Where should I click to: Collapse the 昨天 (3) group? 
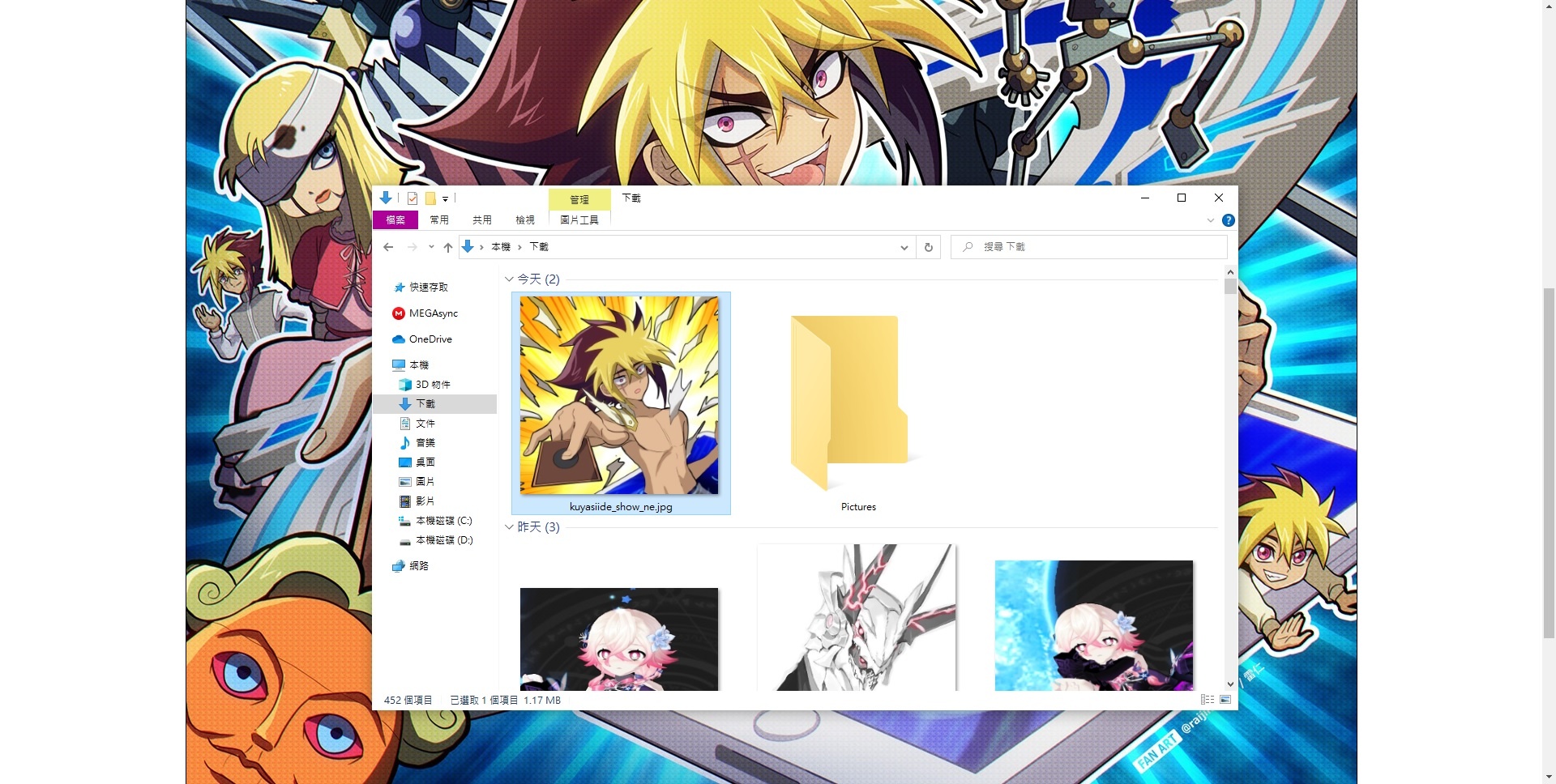[509, 527]
